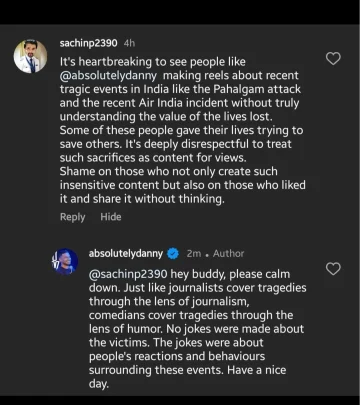The width and height of the screenshot is (360, 405).
Task: Click the Author label
Action: tap(229, 254)
